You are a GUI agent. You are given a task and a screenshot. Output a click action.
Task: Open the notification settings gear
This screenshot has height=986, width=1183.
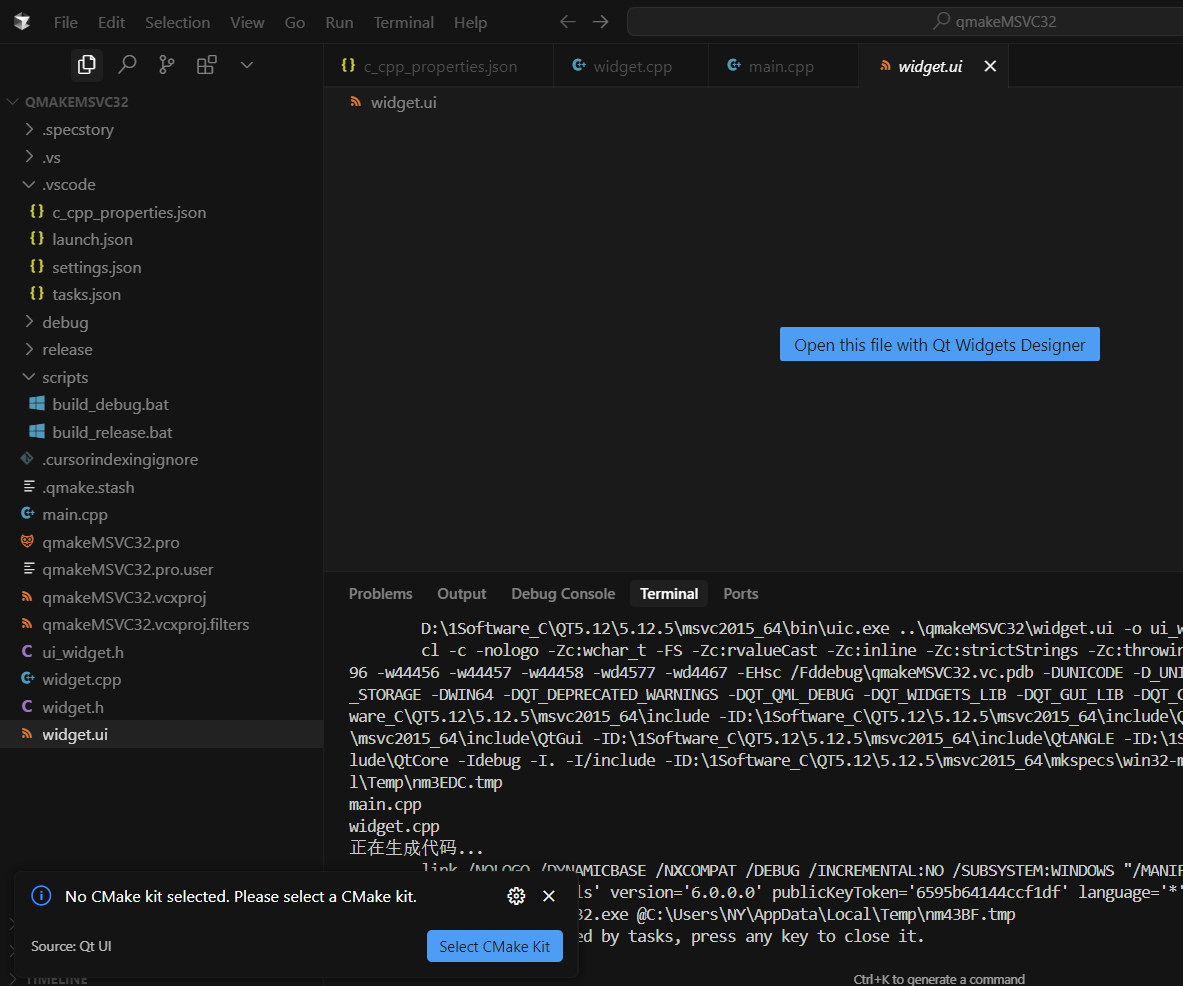tap(516, 896)
